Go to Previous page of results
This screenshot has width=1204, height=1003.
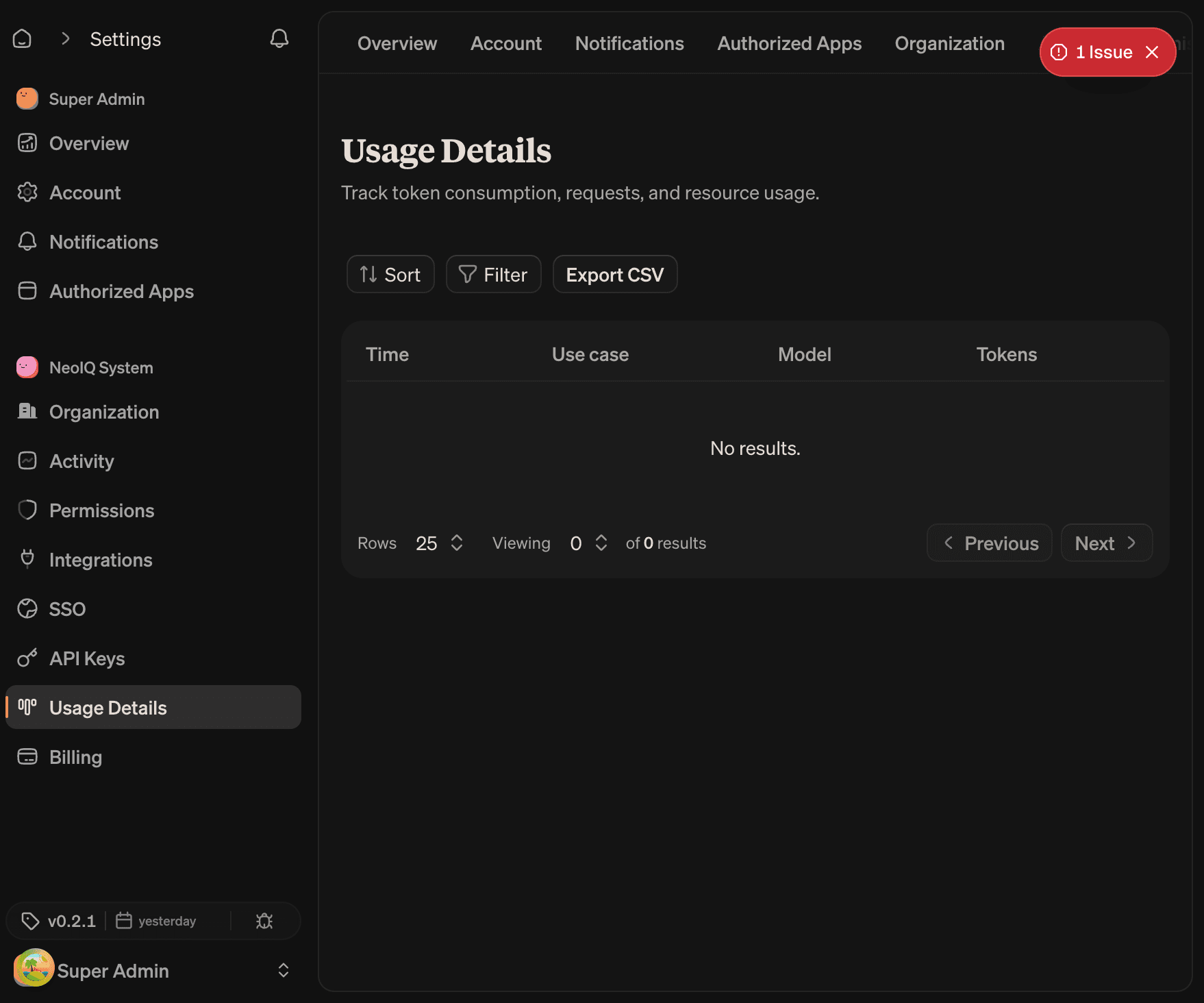[x=989, y=543]
